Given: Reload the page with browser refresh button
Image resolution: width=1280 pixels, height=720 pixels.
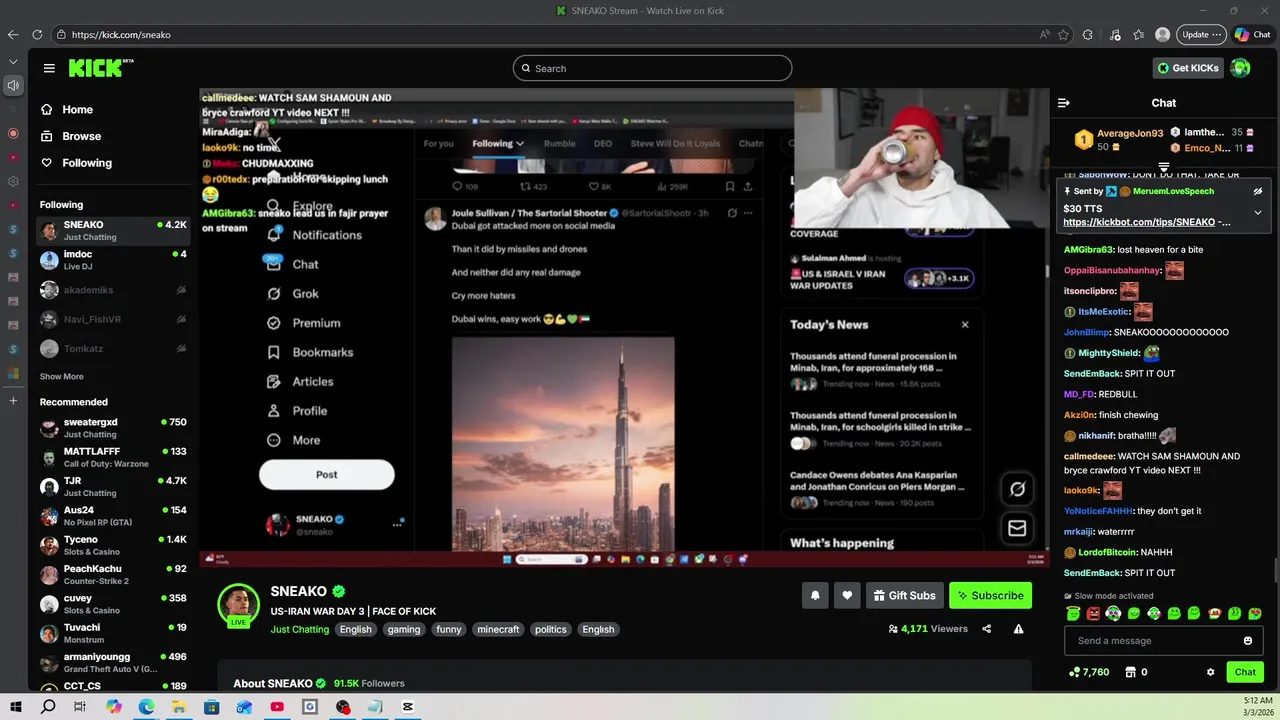Looking at the screenshot, I should 37,34.
